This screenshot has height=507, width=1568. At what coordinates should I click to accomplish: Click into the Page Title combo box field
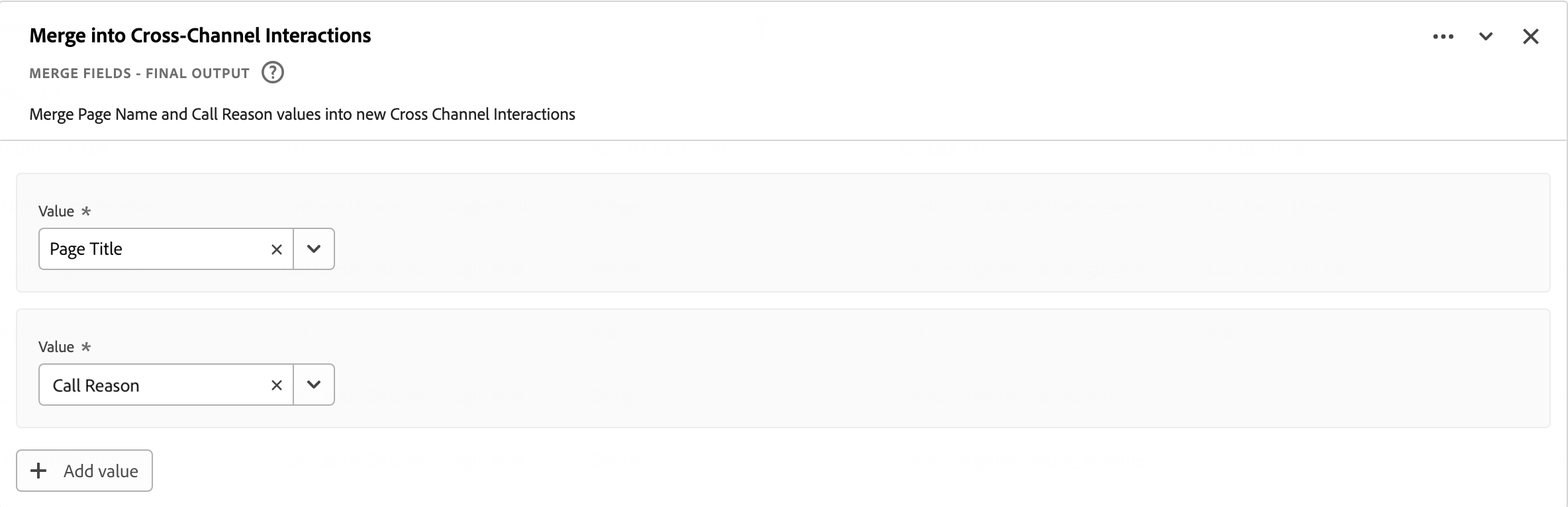click(152, 249)
